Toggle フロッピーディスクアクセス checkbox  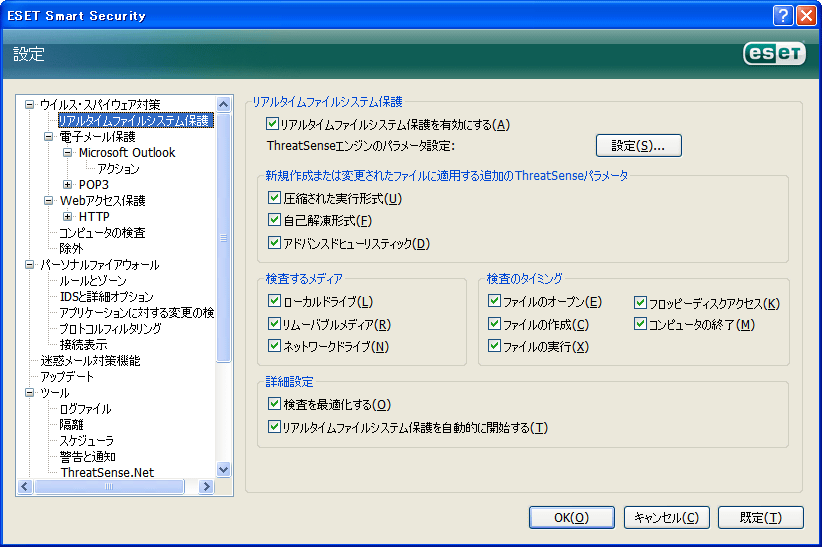click(x=640, y=303)
